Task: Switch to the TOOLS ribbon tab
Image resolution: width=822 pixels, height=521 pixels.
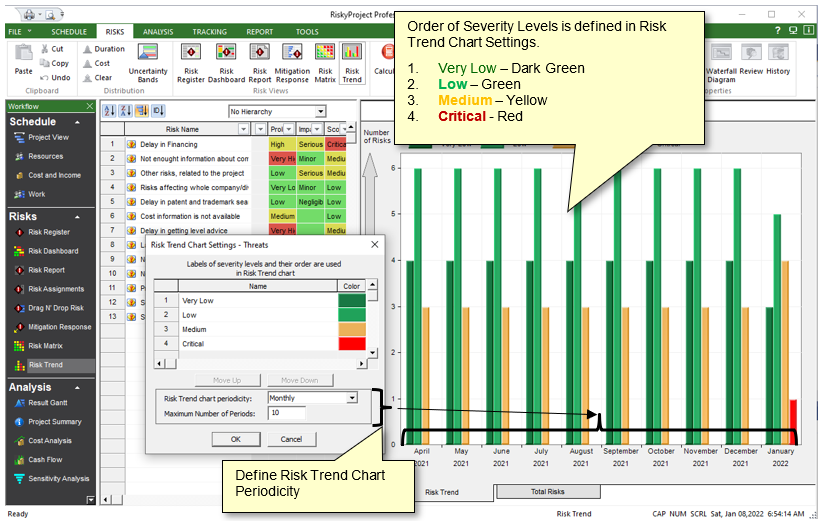Action: pos(307,31)
